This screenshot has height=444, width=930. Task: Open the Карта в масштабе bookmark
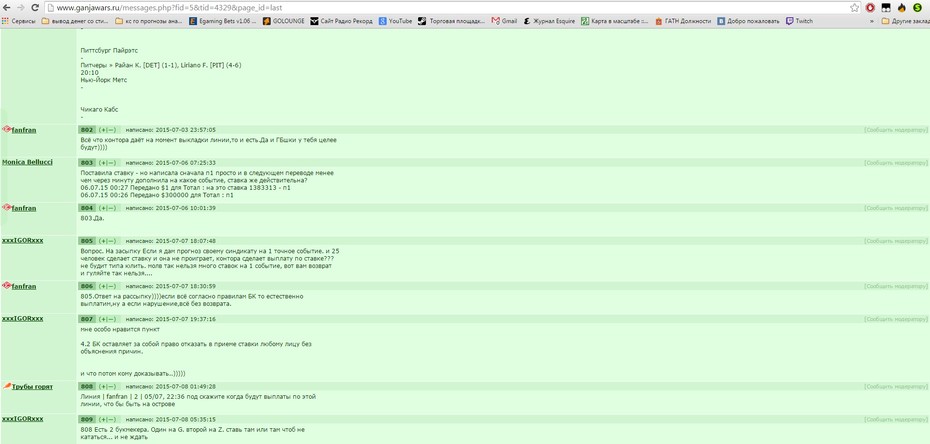614,21
